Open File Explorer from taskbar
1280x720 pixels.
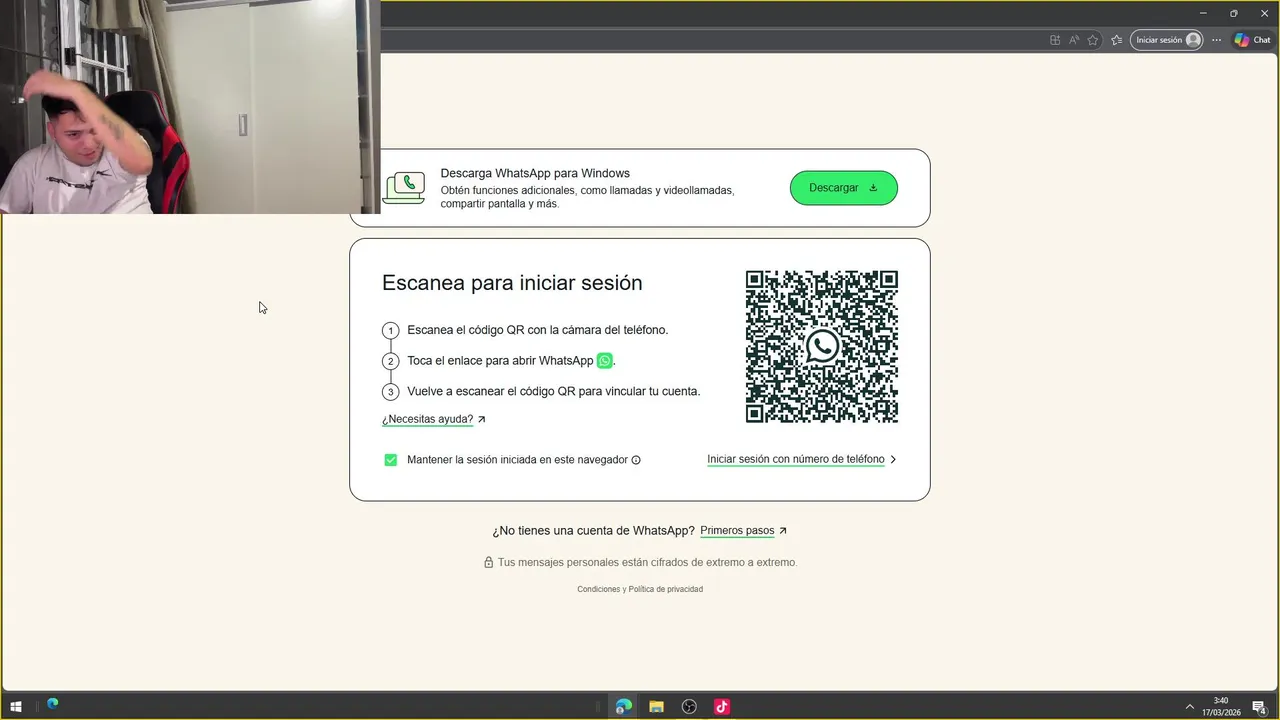(x=656, y=706)
